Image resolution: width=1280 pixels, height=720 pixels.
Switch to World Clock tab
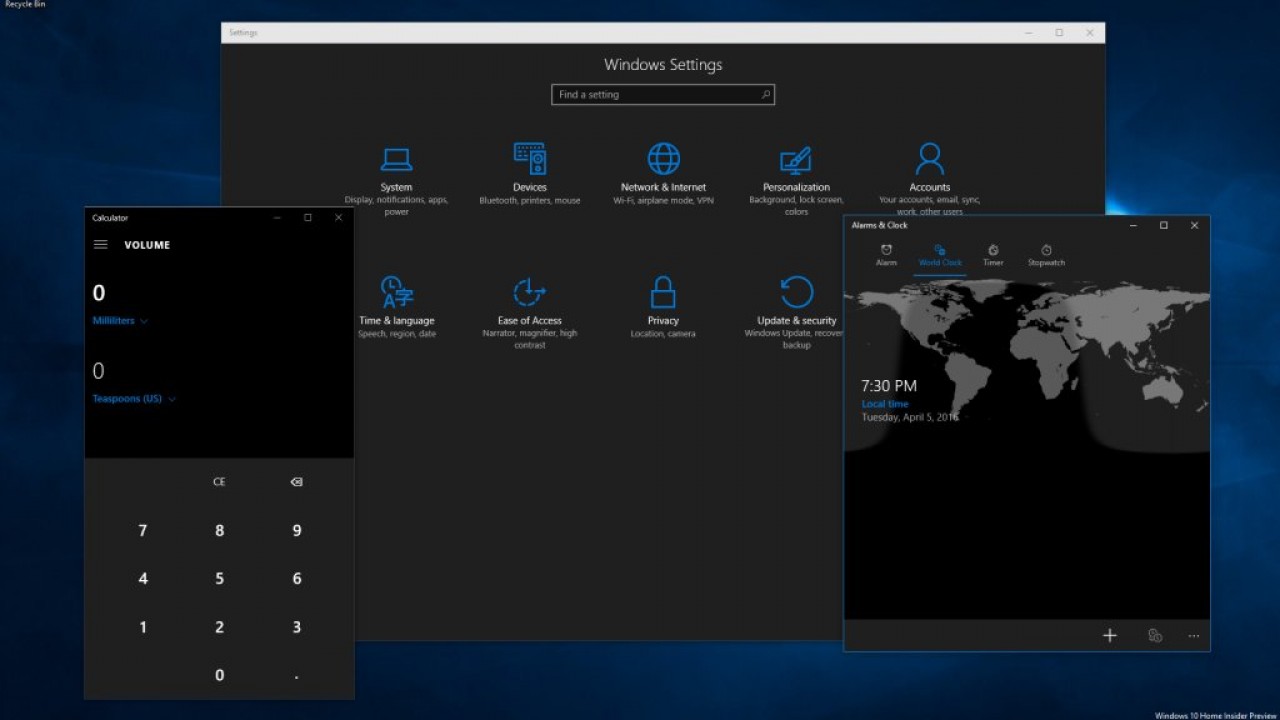click(940, 255)
